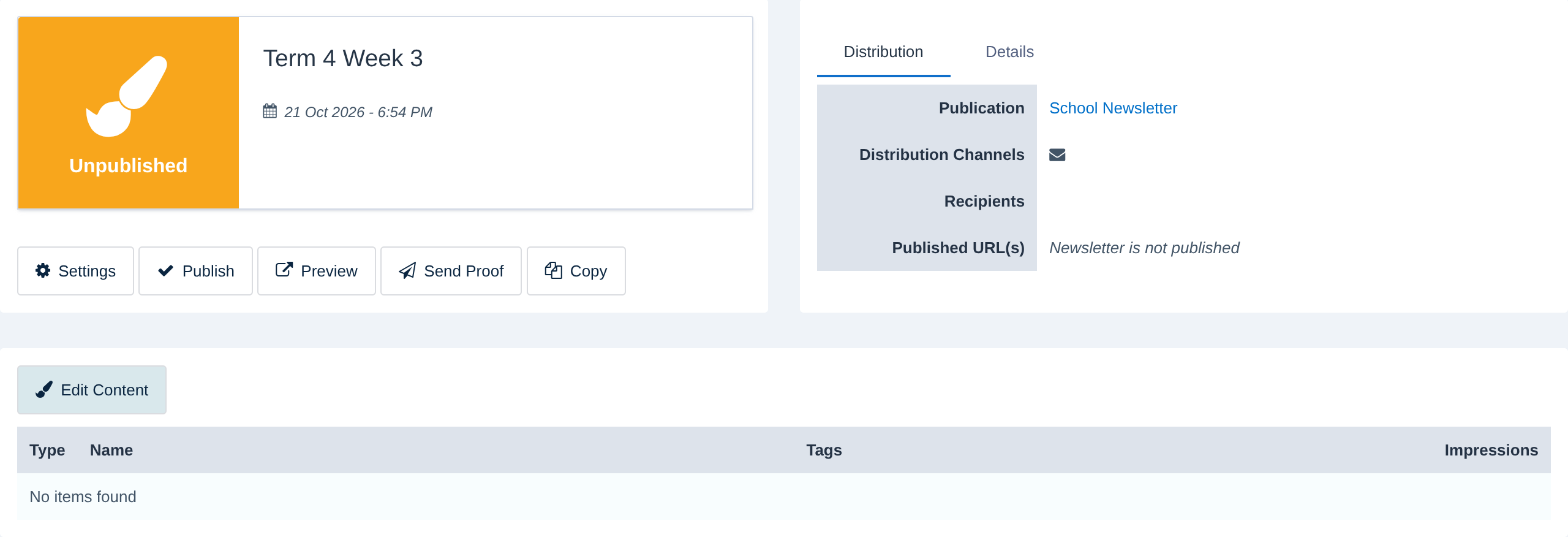The width and height of the screenshot is (1568, 537).
Task: Click the Impressions column header
Action: click(x=1491, y=450)
